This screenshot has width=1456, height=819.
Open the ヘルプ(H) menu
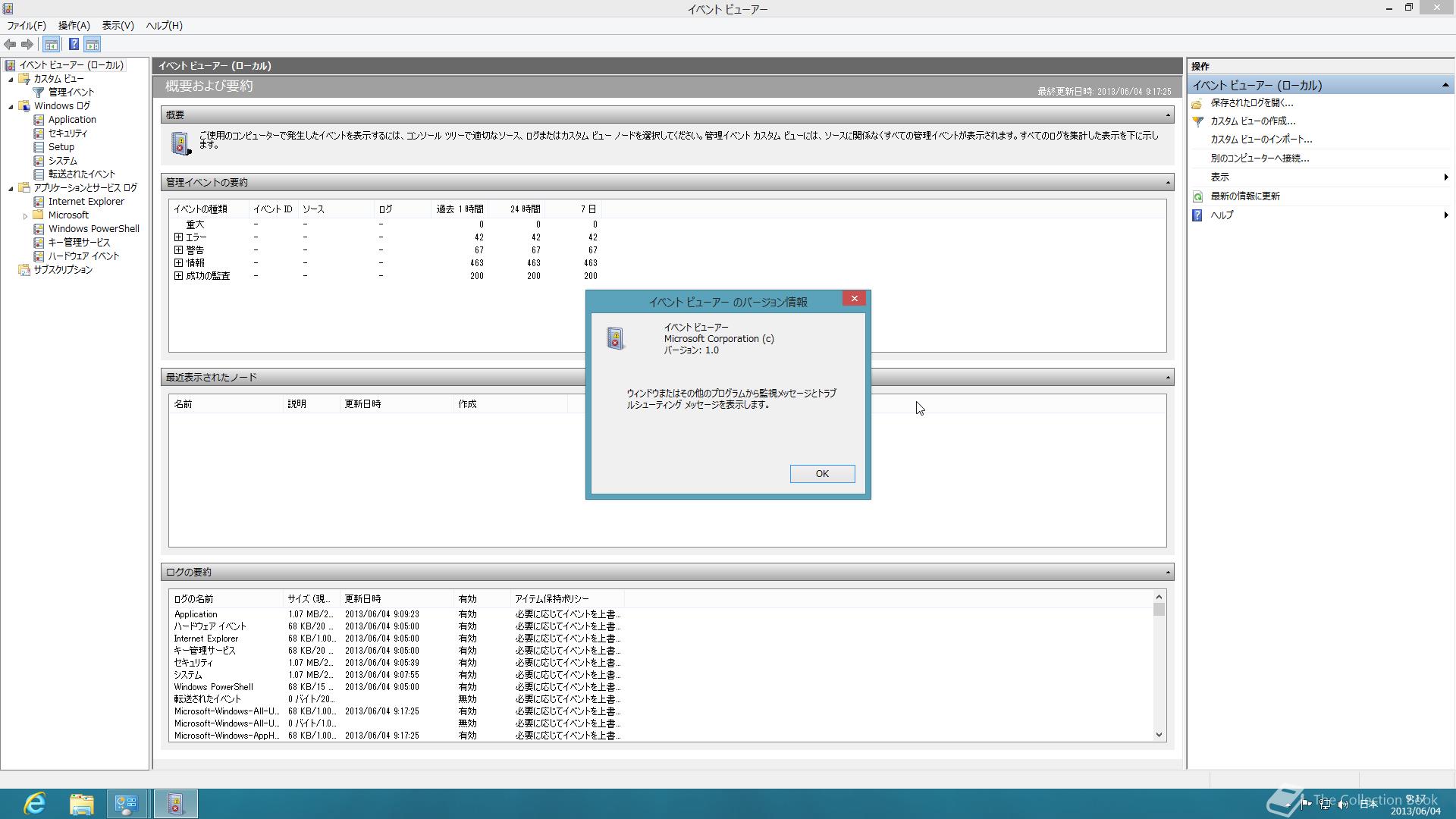point(165,26)
